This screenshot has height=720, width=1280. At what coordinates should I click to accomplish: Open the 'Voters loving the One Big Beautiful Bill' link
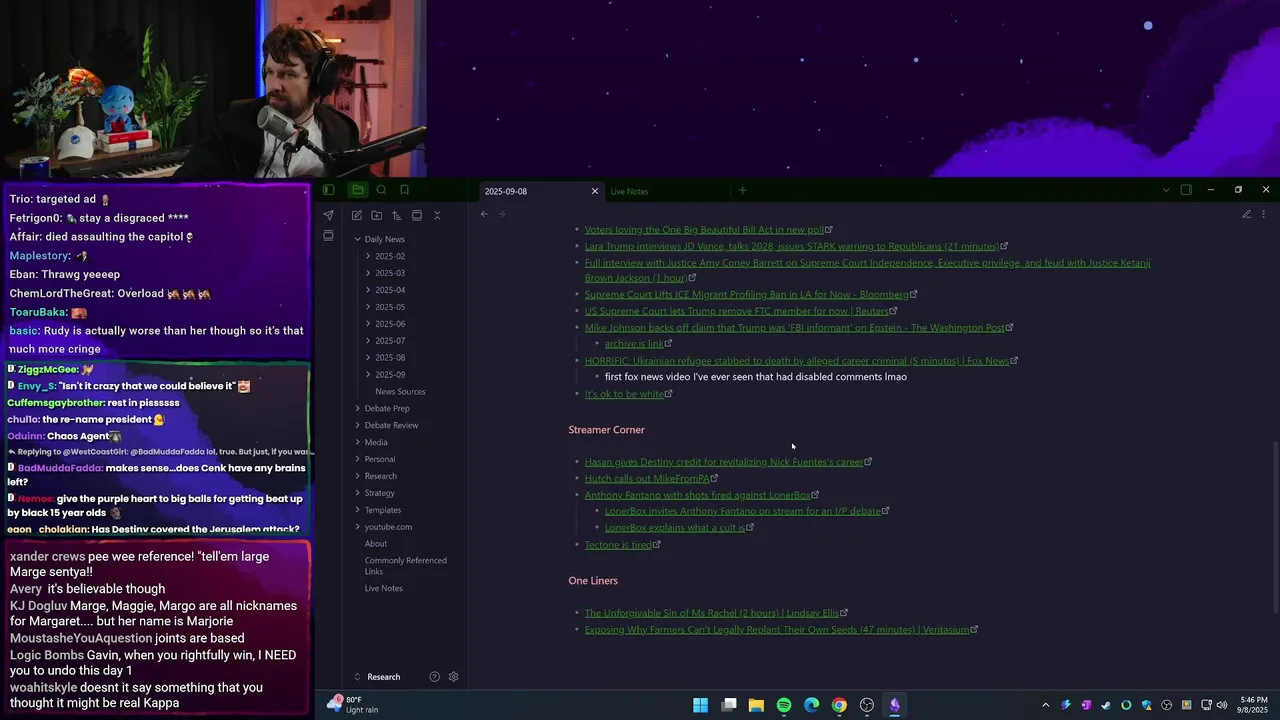click(704, 230)
